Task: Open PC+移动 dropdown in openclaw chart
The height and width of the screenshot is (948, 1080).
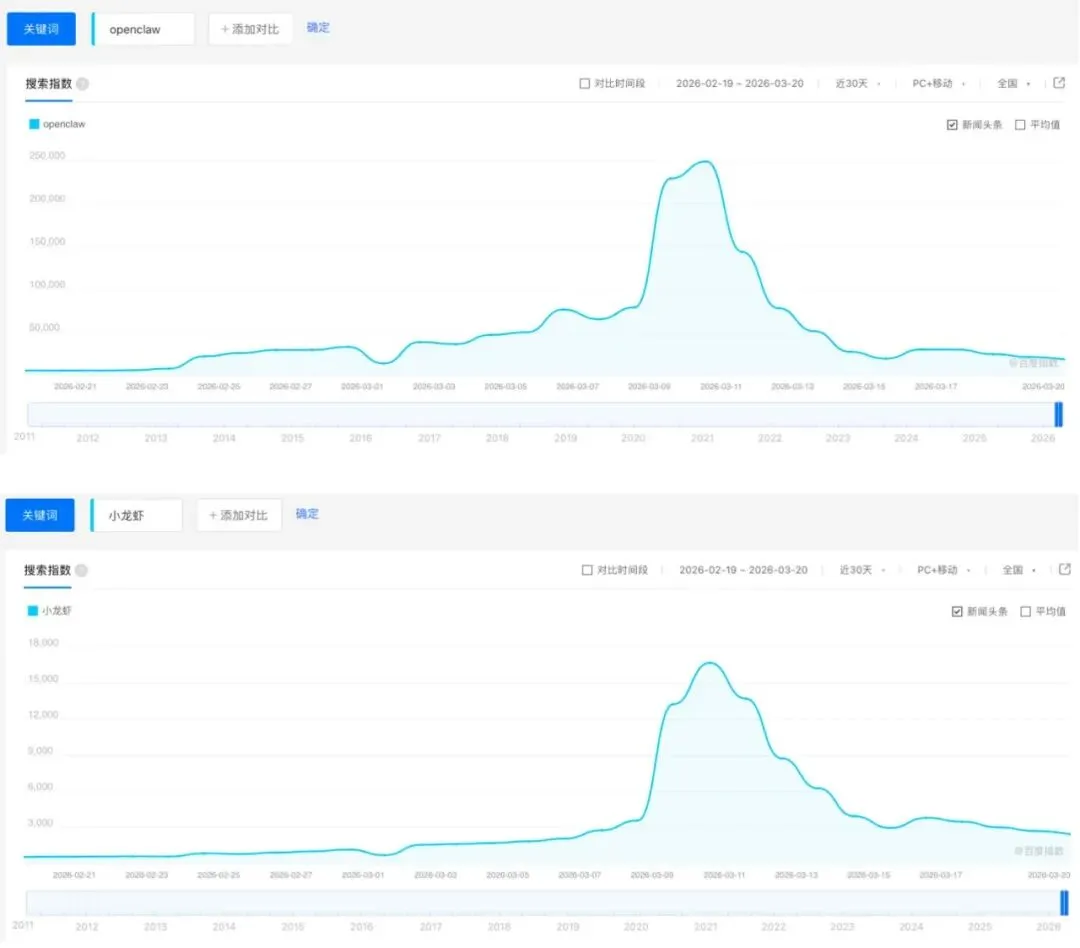Action: point(939,83)
